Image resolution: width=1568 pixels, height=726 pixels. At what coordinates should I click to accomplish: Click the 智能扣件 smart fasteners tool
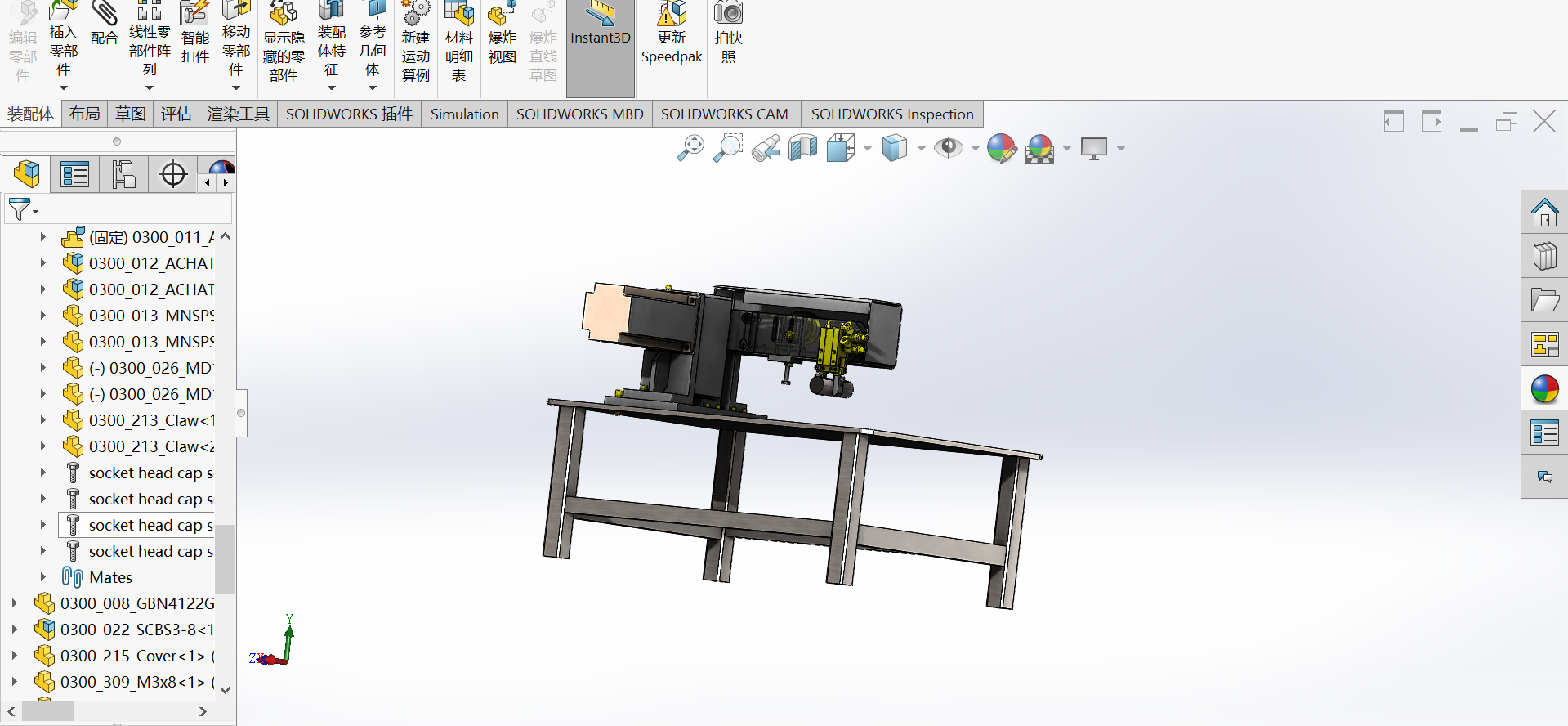[x=195, y=33]
